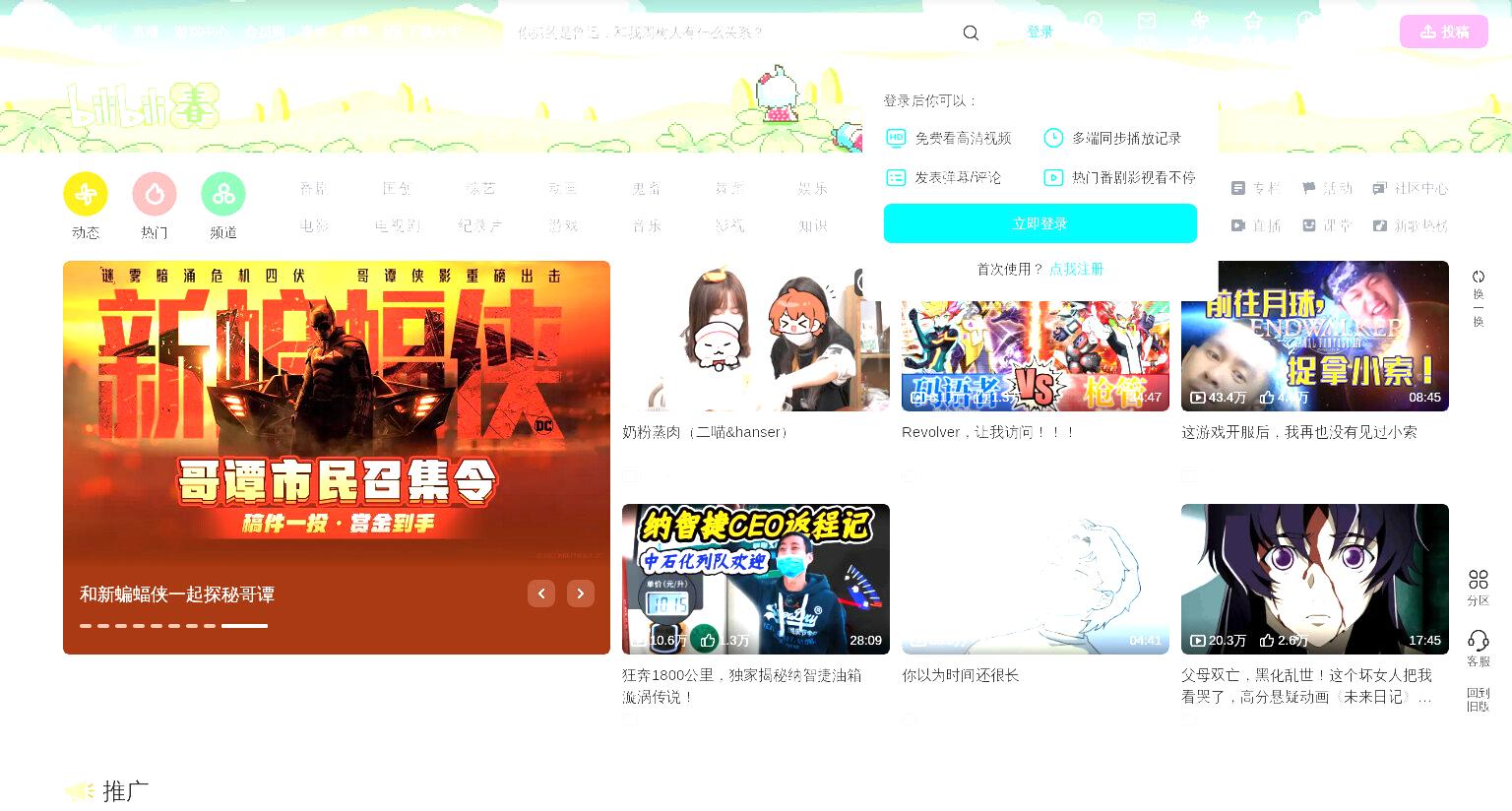Click title 父母双亡，黑化乱世
Image resolution: width=1512 pixels, height=811 pixels.
[x=1306, y=686]
